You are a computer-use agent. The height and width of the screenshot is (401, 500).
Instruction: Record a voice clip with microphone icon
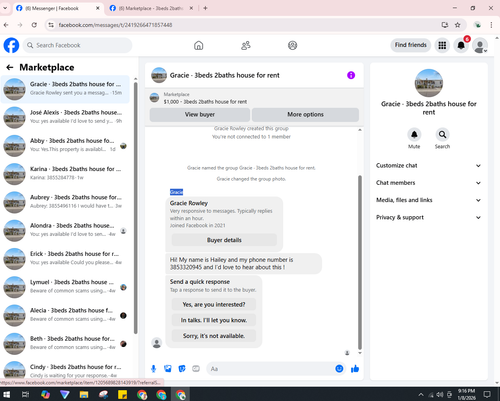coord(153,369)
